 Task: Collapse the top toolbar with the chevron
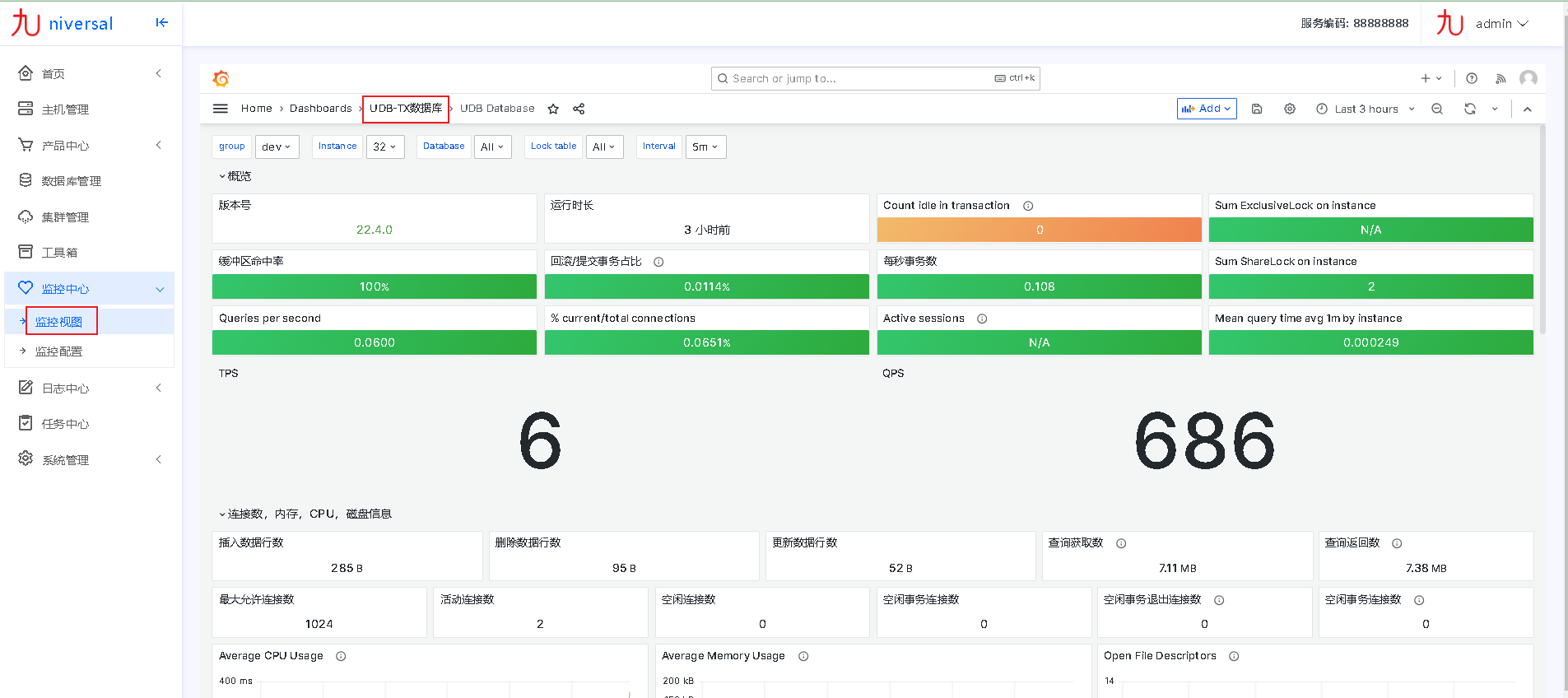pos(1527,109)
